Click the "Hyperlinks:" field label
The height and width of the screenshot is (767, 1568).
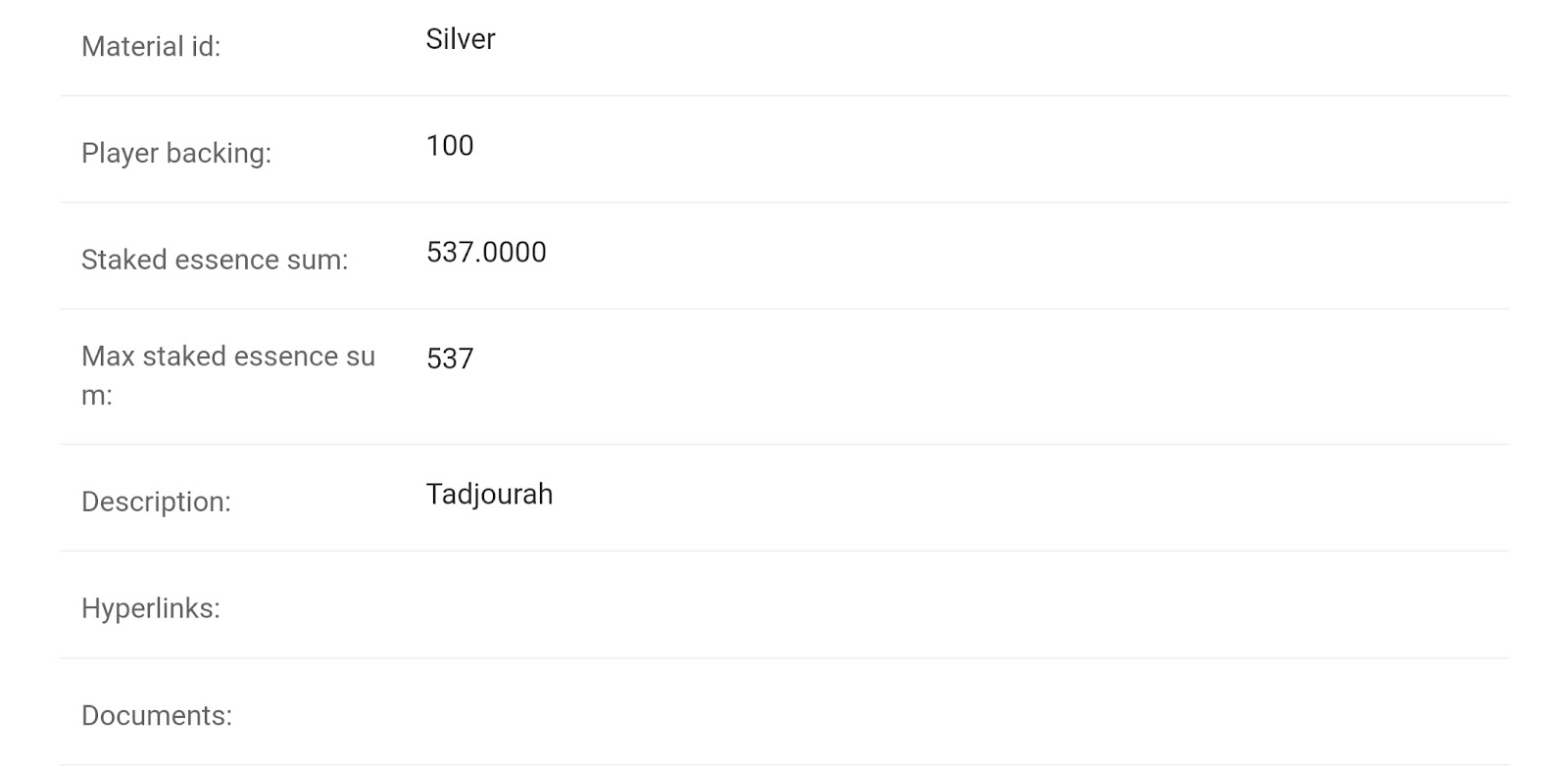pos(151,609)
